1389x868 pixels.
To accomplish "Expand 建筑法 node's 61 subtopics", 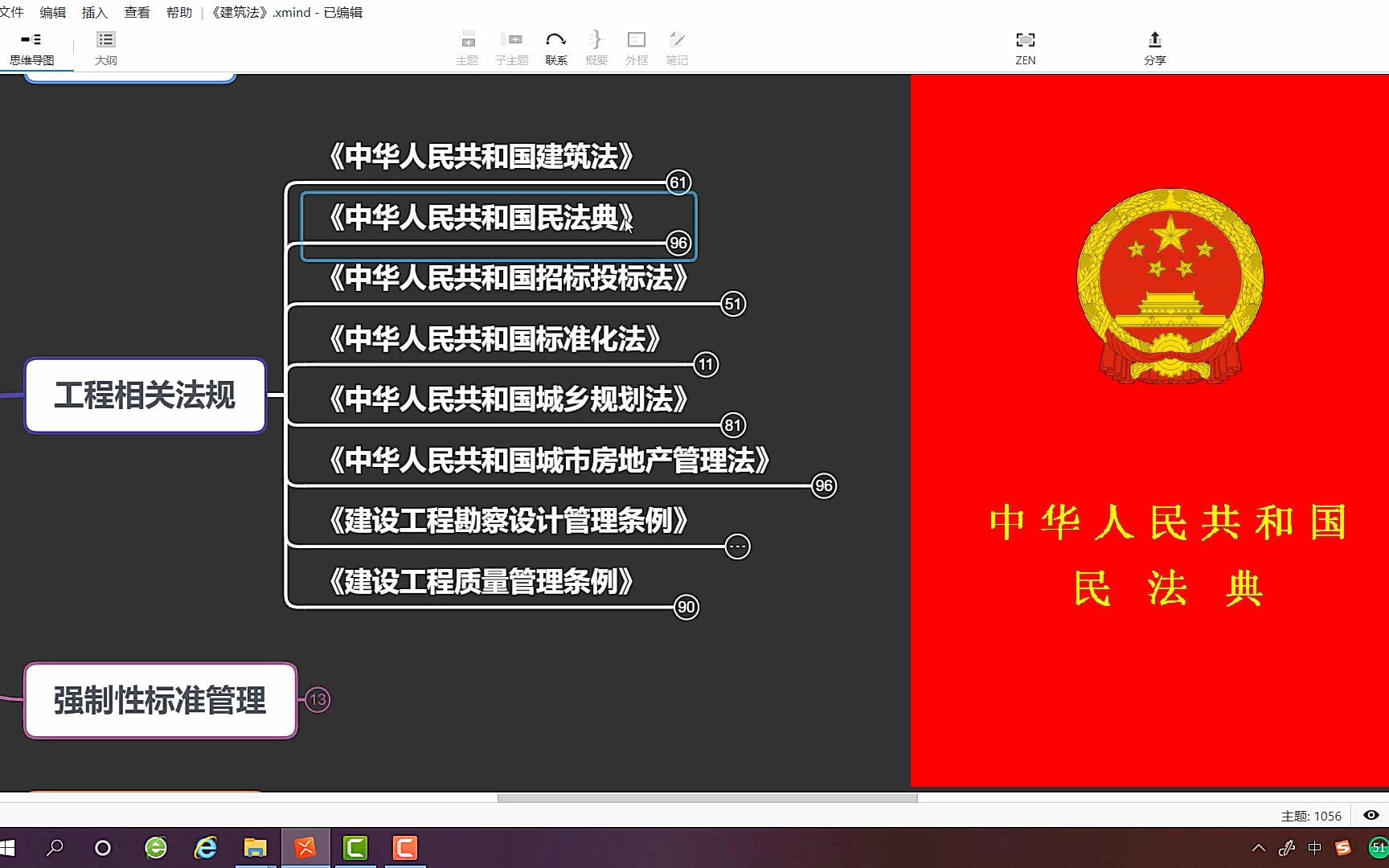I will pyautogui.click(x=678, y=182).
